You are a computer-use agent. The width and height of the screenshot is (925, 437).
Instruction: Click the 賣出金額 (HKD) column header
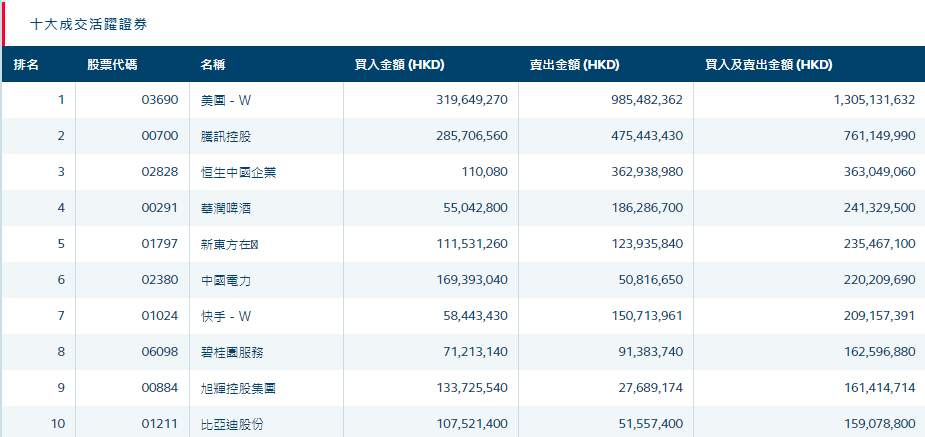[x=575, y=65]
